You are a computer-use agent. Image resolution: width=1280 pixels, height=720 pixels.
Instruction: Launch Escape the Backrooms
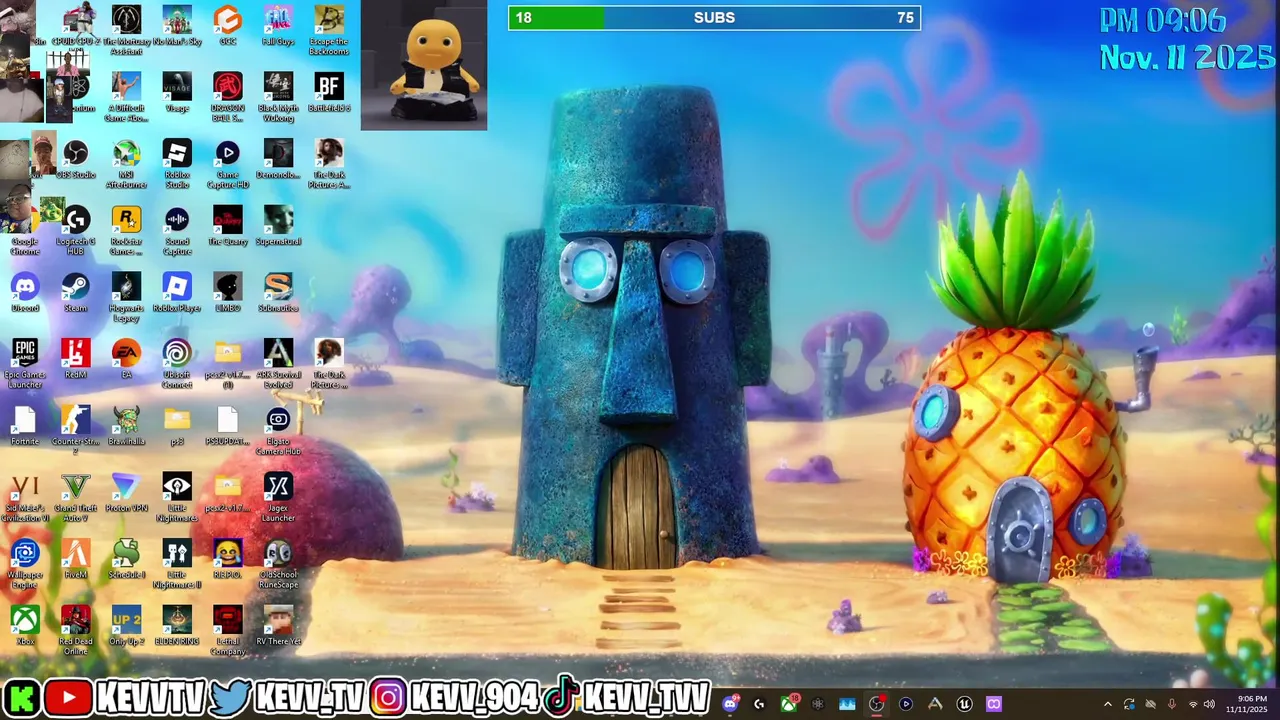[x=329, y=31]
